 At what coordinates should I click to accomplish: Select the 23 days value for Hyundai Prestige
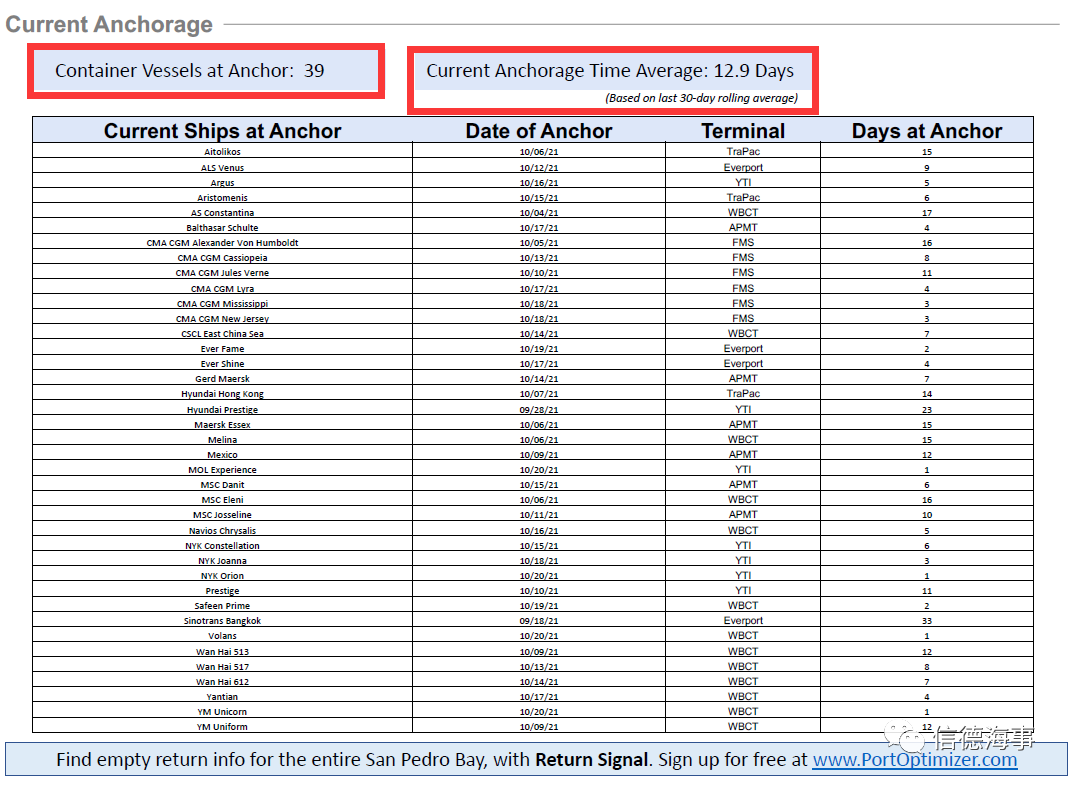pos(927,410)
